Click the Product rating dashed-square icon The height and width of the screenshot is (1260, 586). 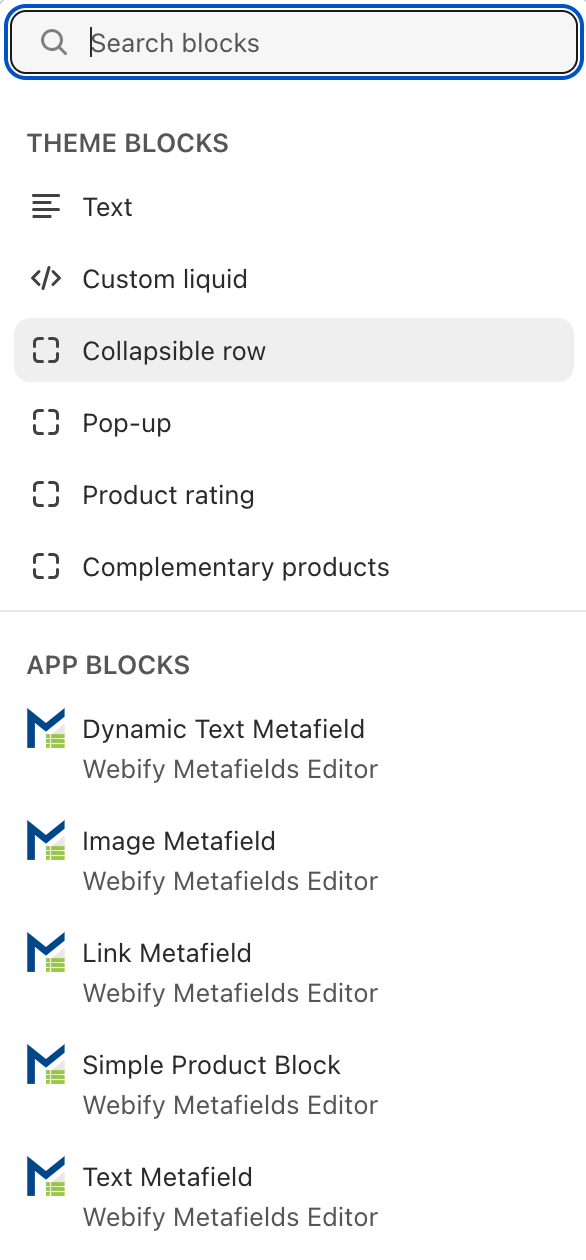pyautogui.click(x=46, y=495)
